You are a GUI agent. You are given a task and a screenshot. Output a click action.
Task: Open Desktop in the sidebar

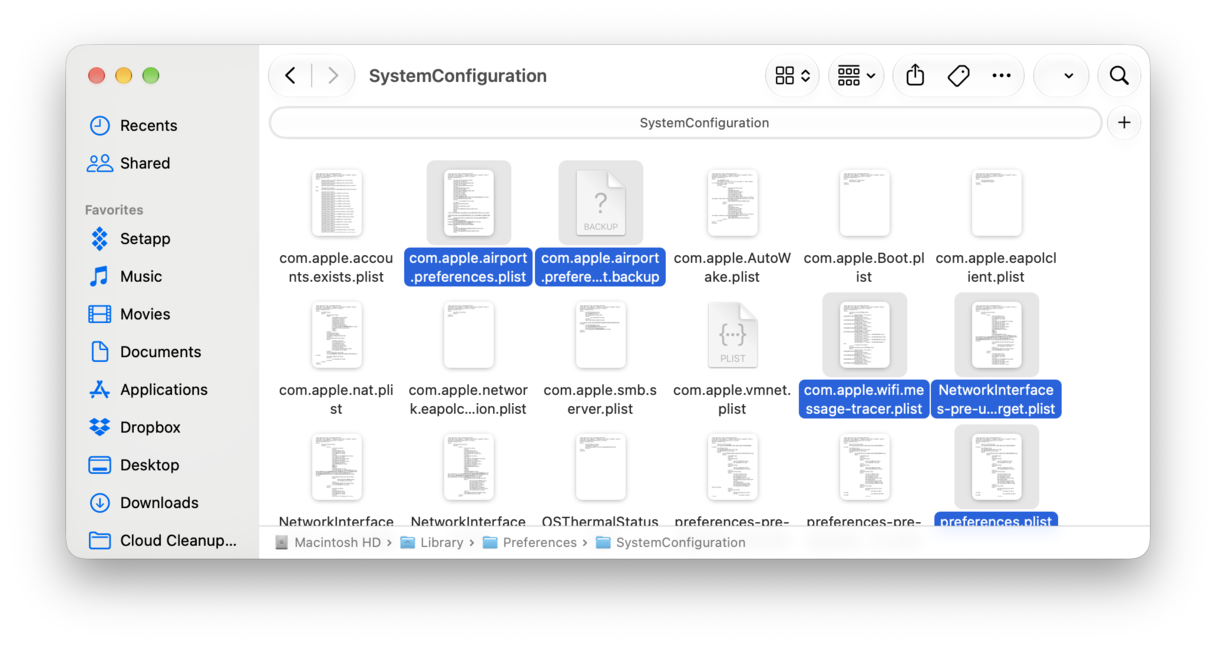point(149,465)
